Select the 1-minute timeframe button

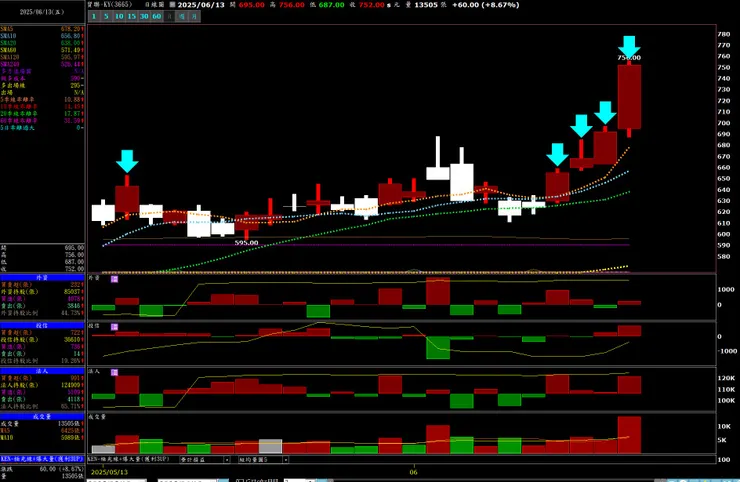click(x=94, y=17)
